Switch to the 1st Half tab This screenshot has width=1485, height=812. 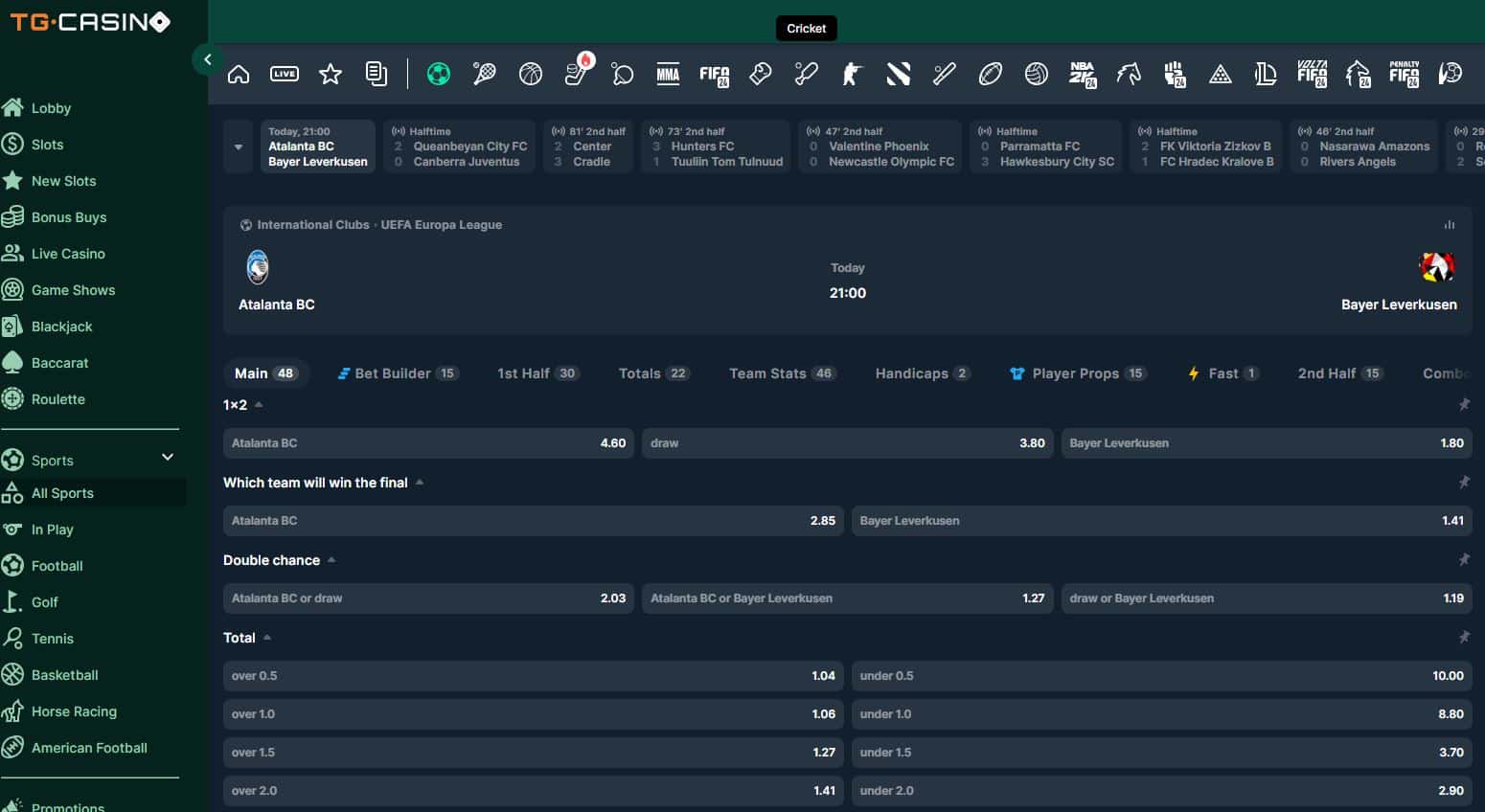point(537,373)
